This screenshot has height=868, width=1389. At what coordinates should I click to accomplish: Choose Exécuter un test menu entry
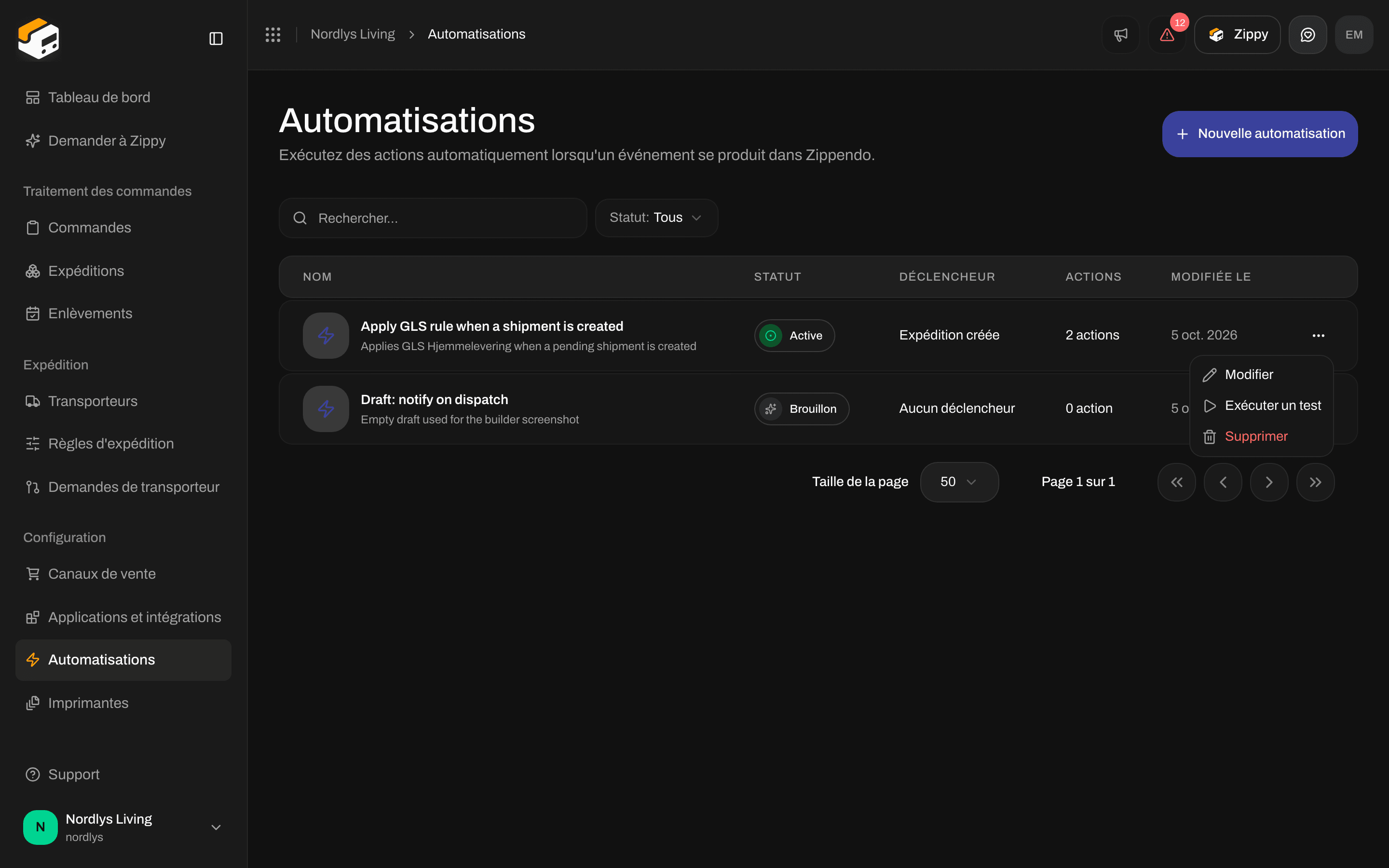1261,406
